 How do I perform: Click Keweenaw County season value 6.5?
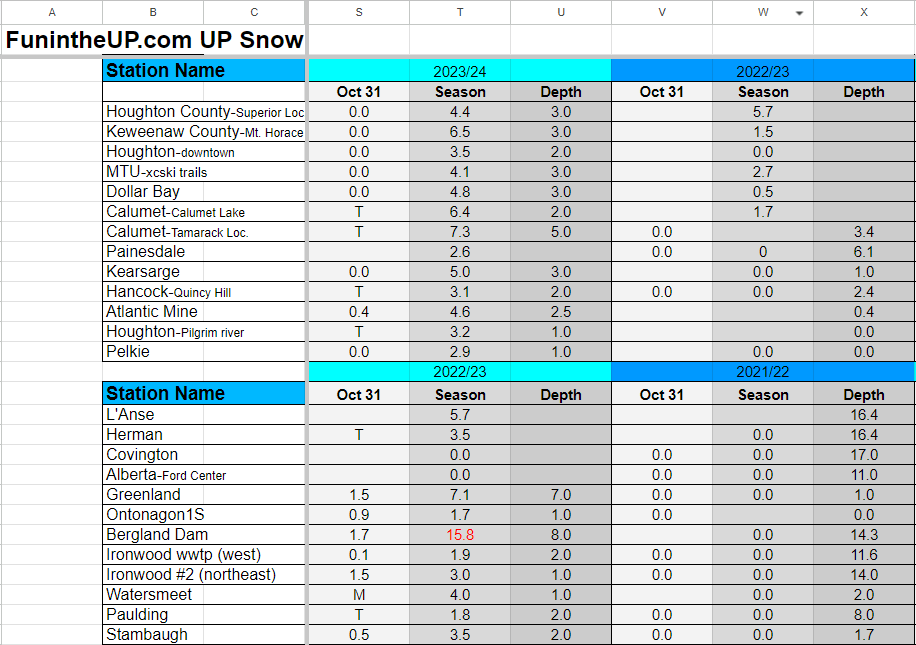pyautogui.click(x=460, y=131)
